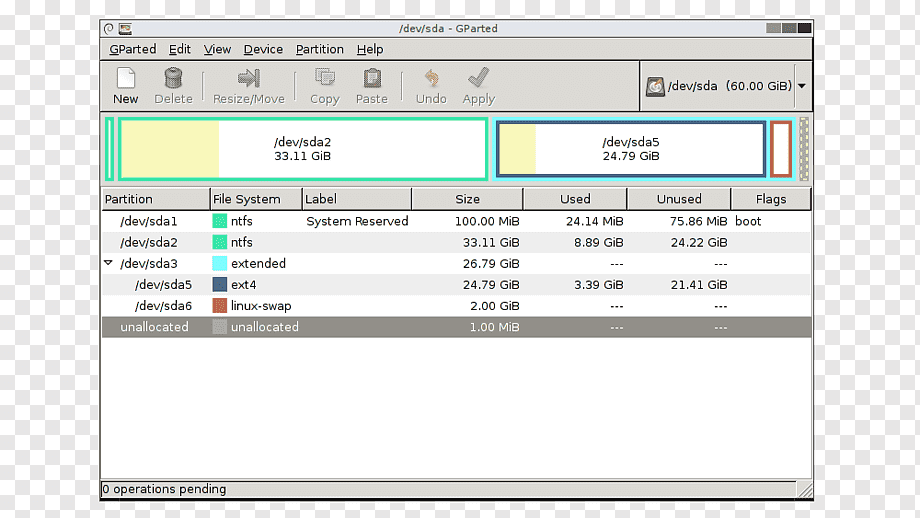Select the red swap block in disk map
Image resolution: width=920 pixels, height=518 pixels.
click(781, 149)
